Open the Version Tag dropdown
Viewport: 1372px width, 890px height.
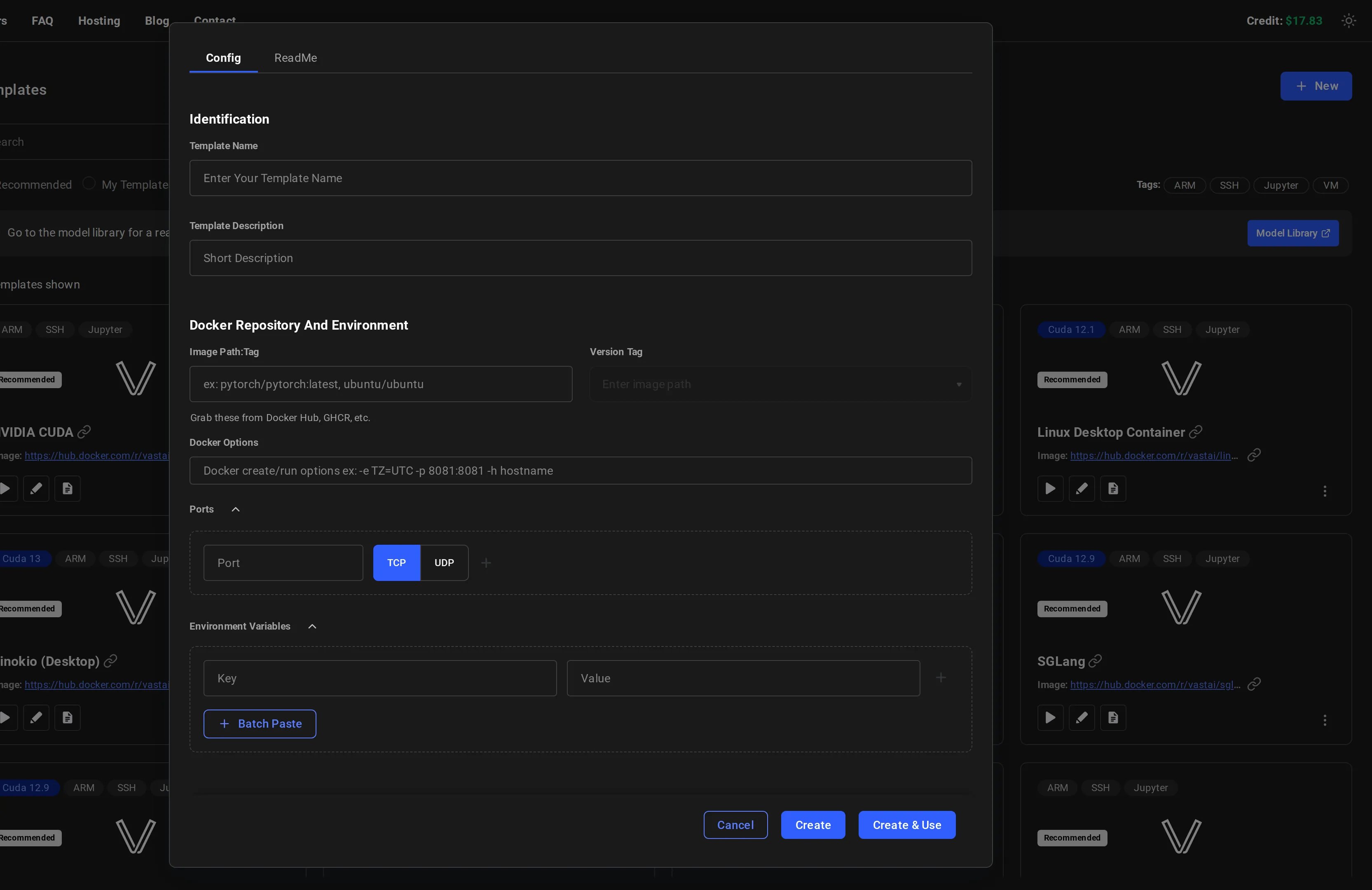point(780,384)
